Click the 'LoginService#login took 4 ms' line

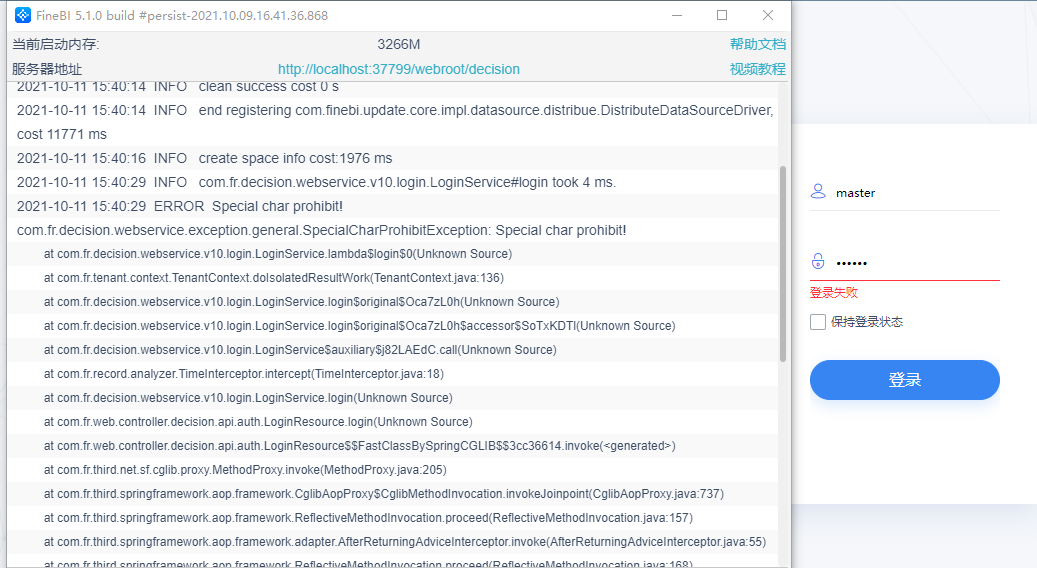point(316,182)
